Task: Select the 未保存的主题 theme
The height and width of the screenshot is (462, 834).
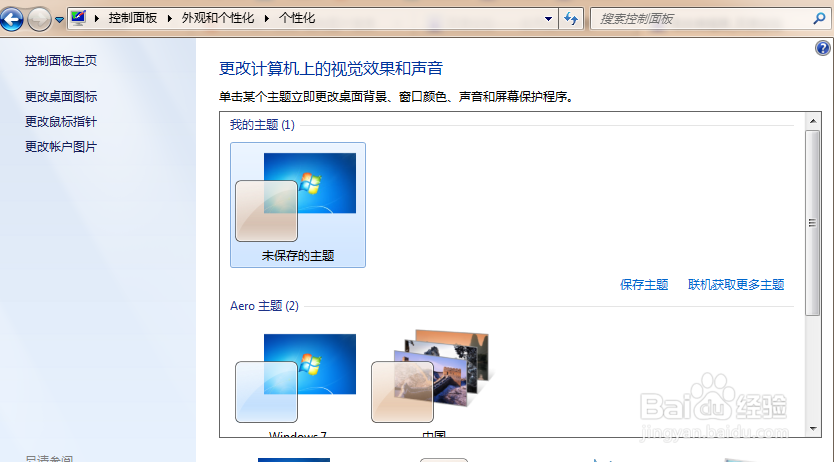Action: coord(298,205)
